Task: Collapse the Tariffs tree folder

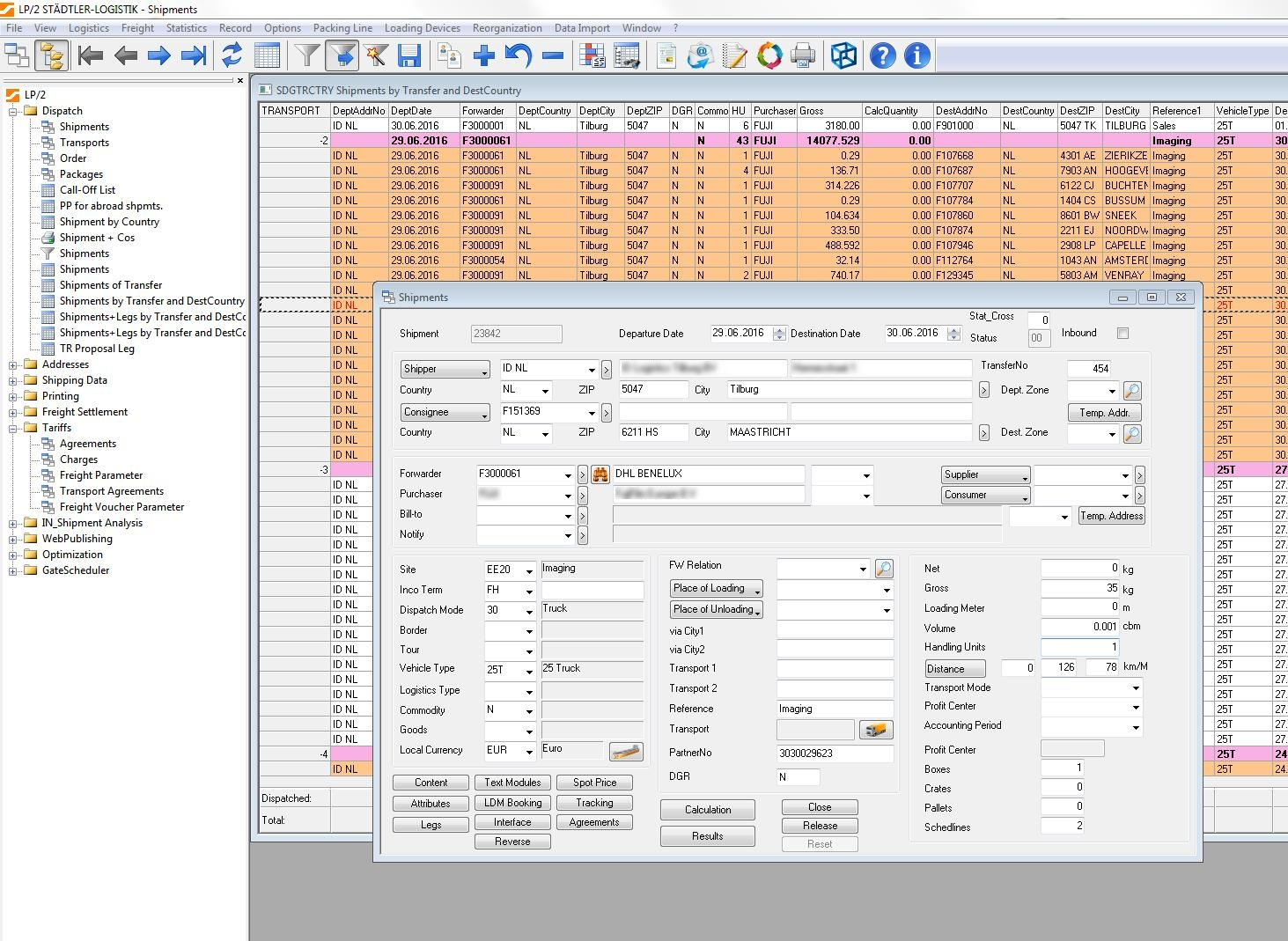Action: tap(13, 428)
